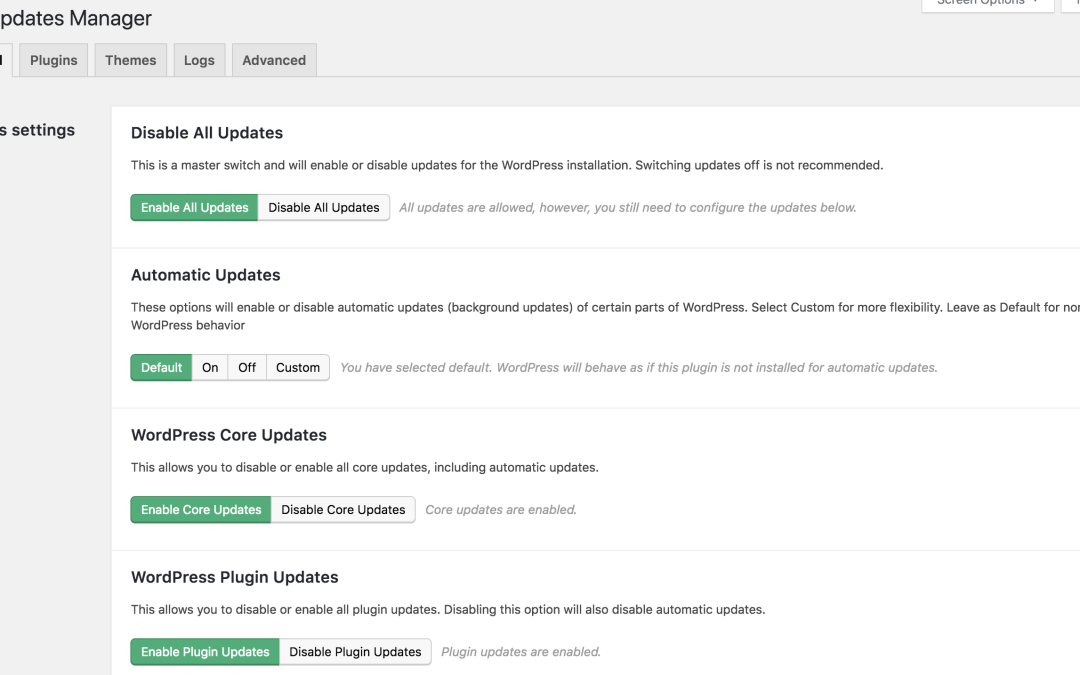This screenshot has width=1080, height=675.
Task: Click the Updates Manager page title
Action: tap(75, 18)
